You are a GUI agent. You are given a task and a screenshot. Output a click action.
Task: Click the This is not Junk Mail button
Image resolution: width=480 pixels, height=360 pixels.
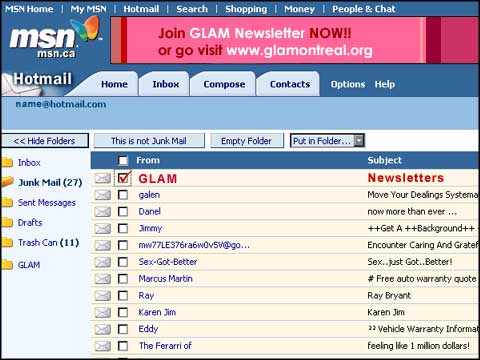[x=149, y=141]
